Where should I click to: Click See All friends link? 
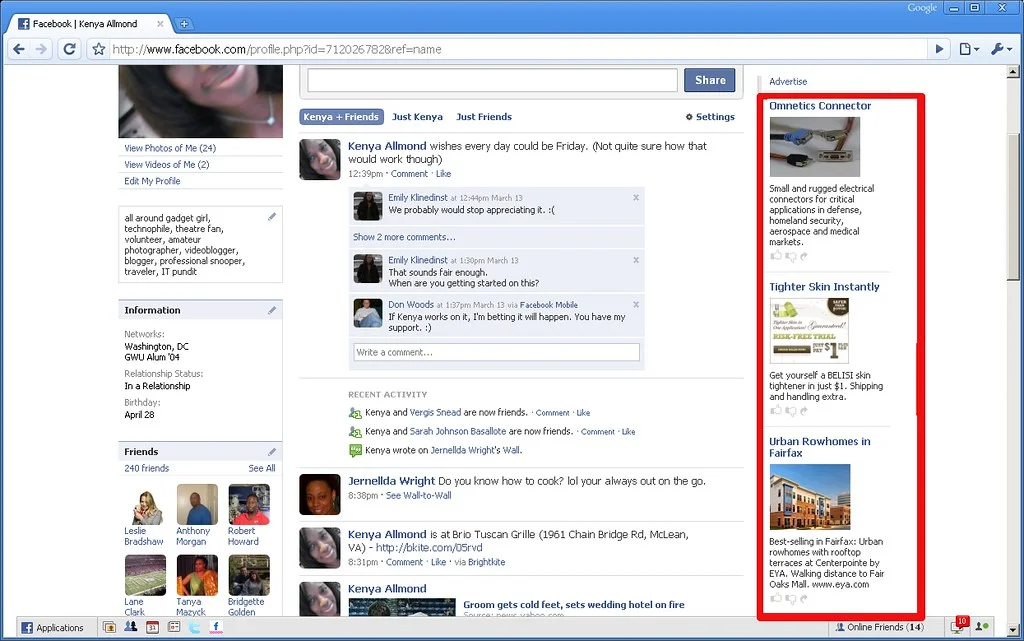coord(262,468)
